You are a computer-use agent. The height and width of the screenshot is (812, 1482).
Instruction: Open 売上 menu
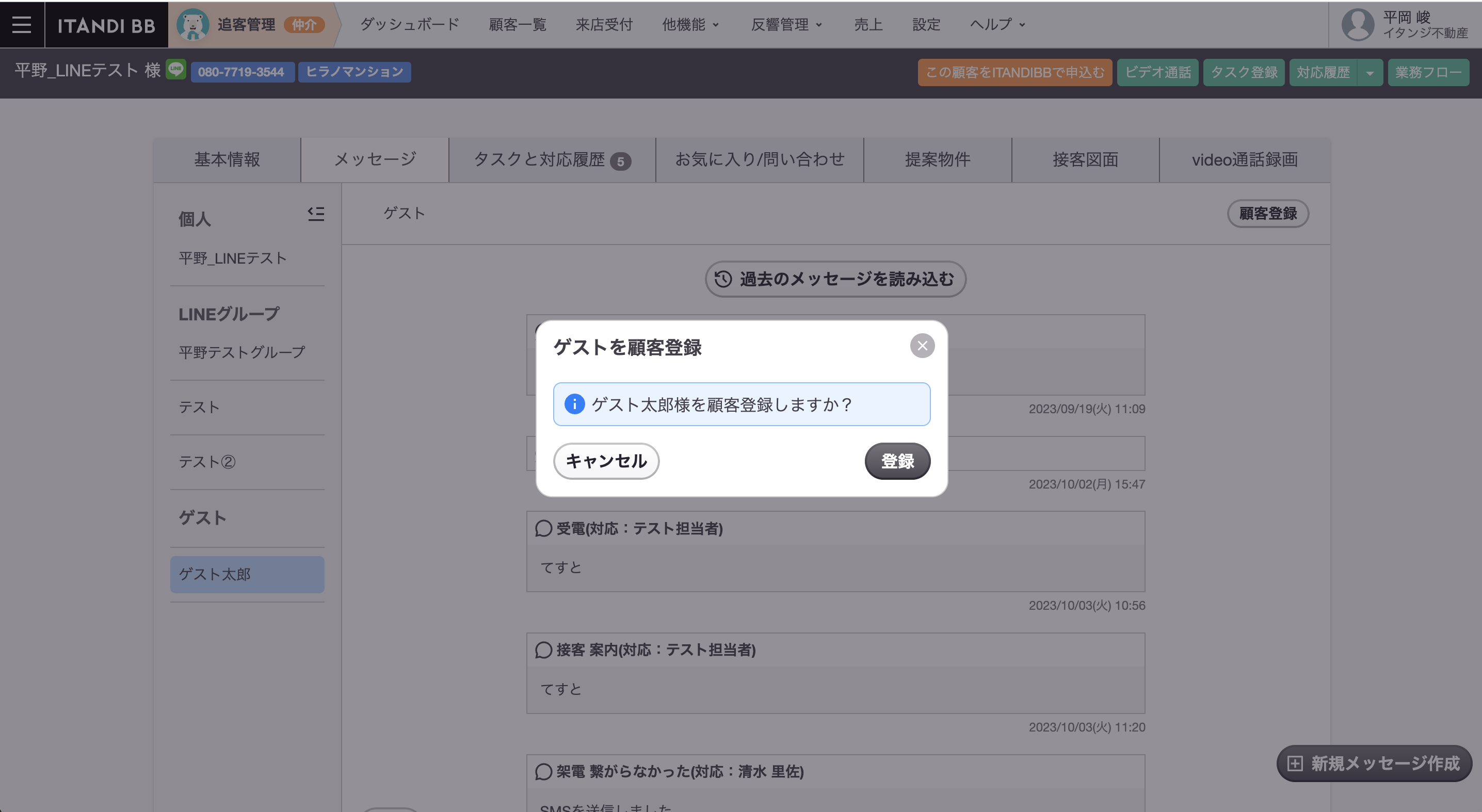tap(868, 25)
